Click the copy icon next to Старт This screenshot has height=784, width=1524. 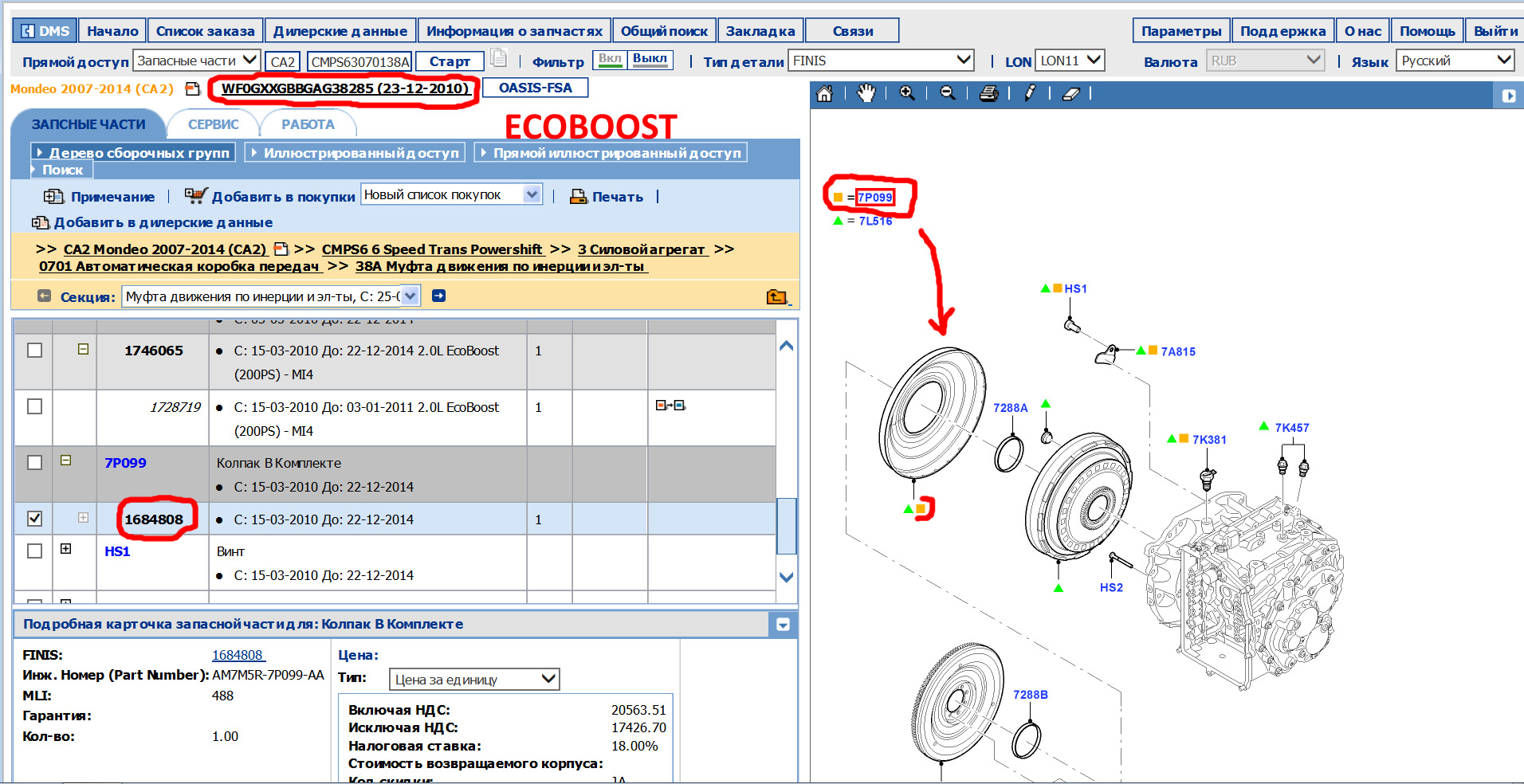point(498,58)
